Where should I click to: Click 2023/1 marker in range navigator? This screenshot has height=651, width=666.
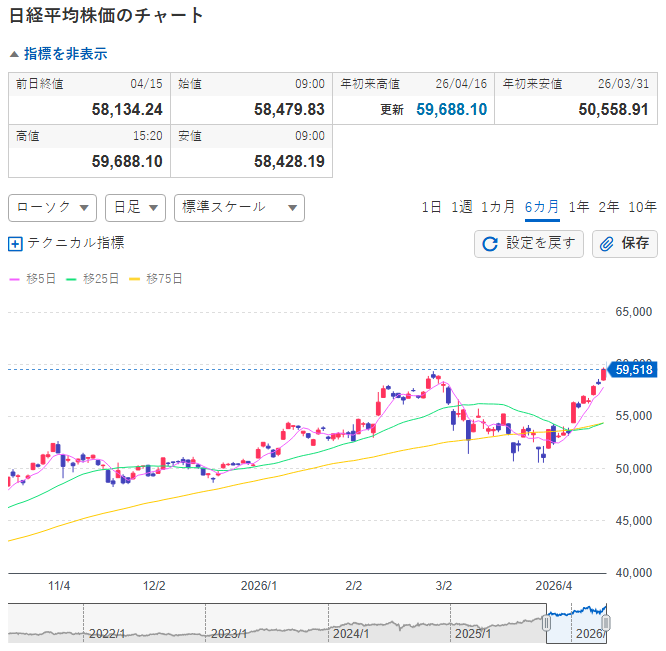pos(229,634)
